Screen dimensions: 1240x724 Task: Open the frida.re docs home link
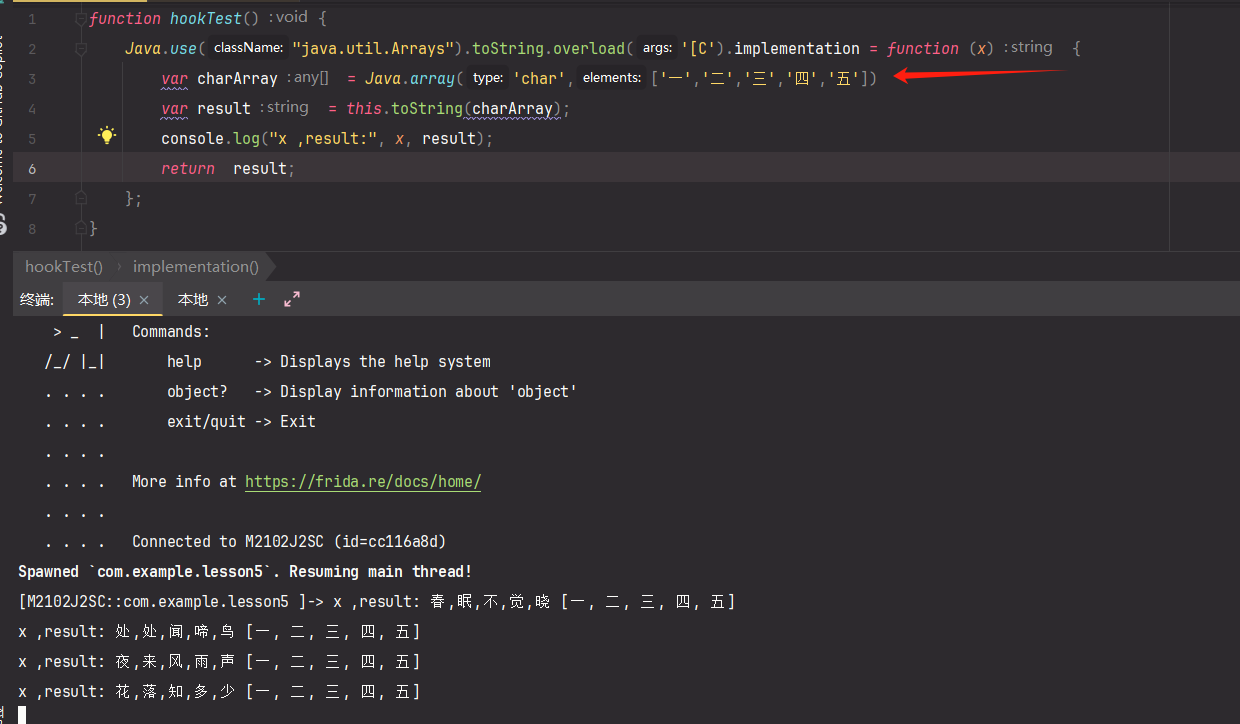(363, 481)
